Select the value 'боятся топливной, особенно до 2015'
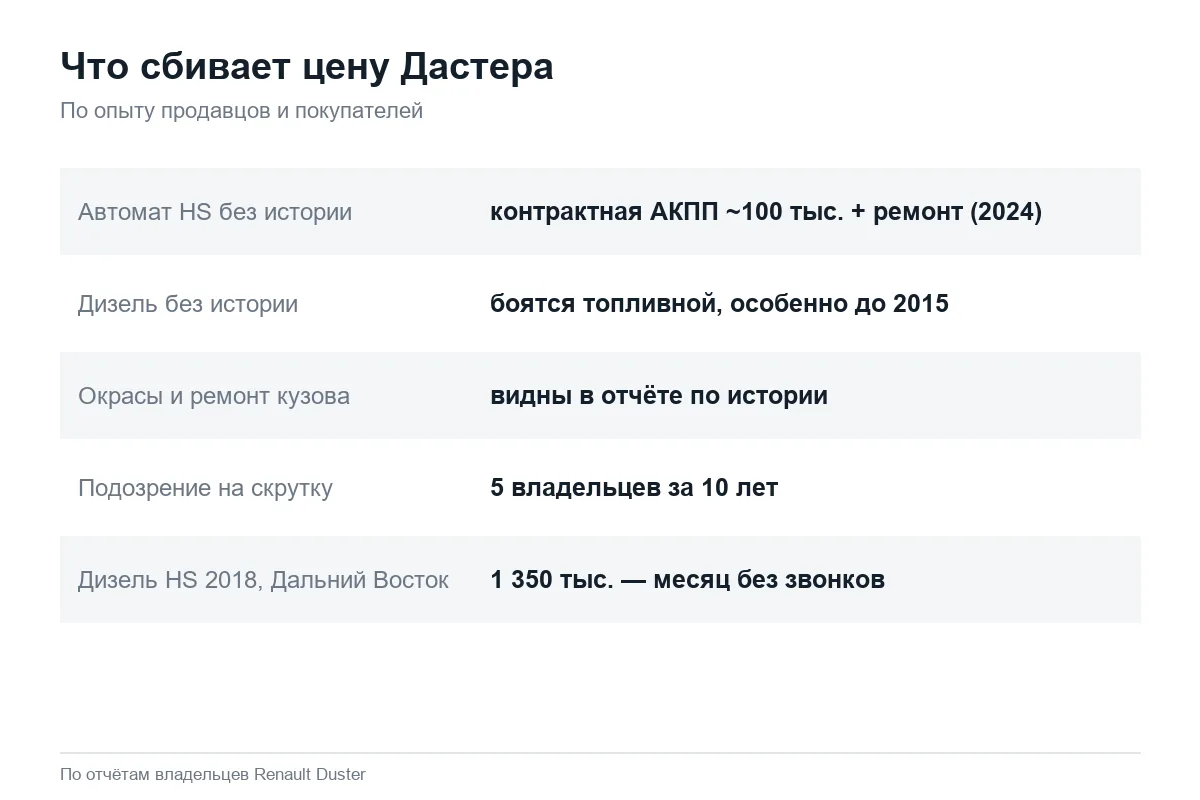Viewport: 1200px width, 800px height. click(719, 304)
